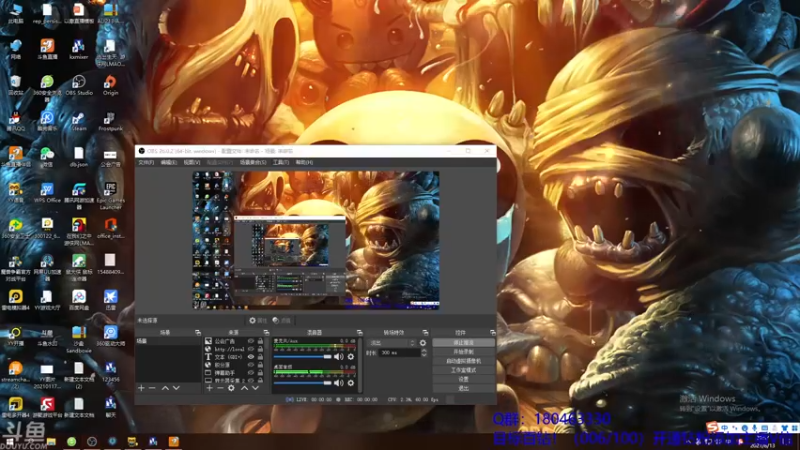Click the transition duration 300 ms field
This screenshot has width=800, height=450.
399,353
